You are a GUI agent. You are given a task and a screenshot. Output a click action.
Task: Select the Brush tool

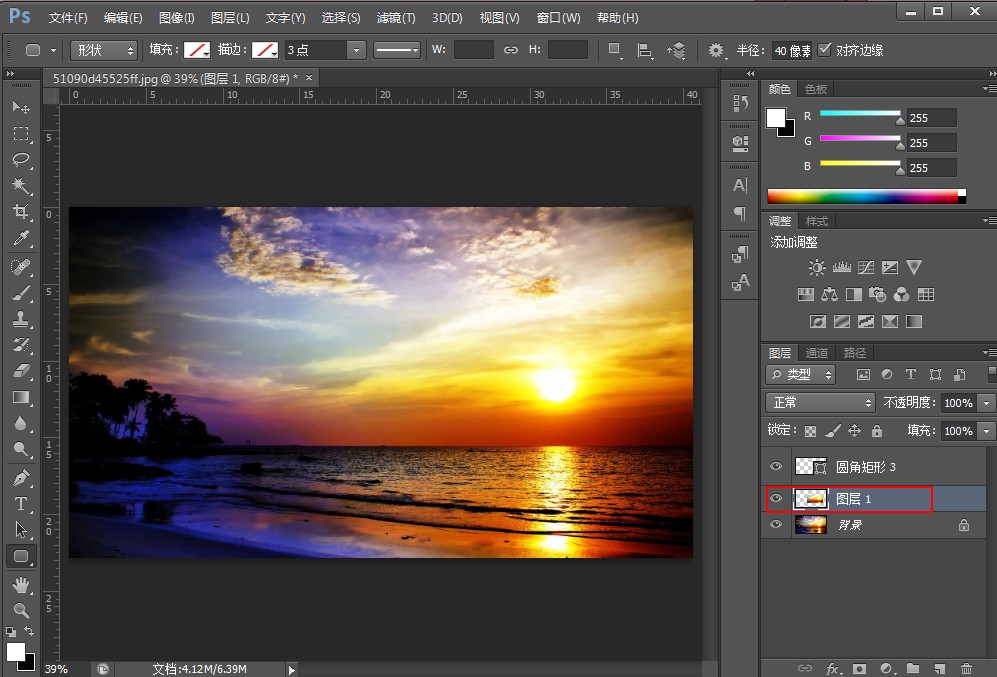pos(21,292)
